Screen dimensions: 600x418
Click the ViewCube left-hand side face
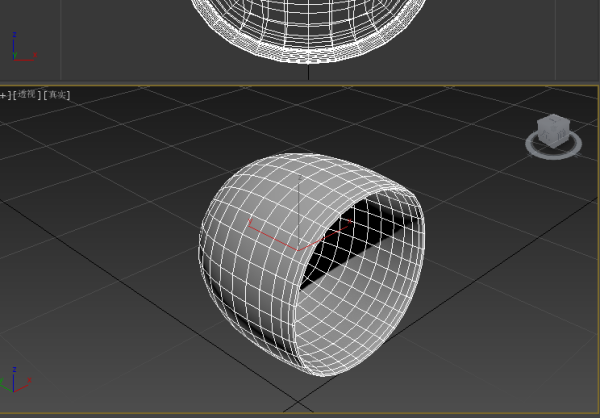(x=545, y=134)
